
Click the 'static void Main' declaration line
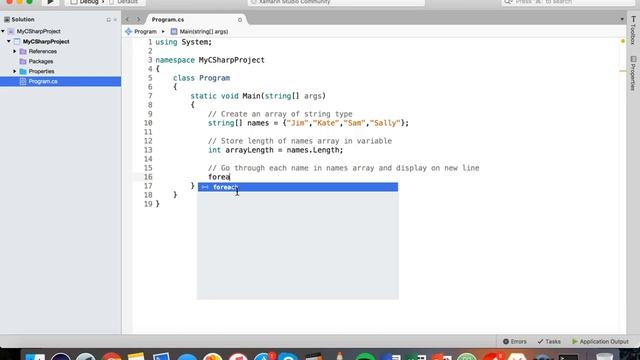[258, 96]
